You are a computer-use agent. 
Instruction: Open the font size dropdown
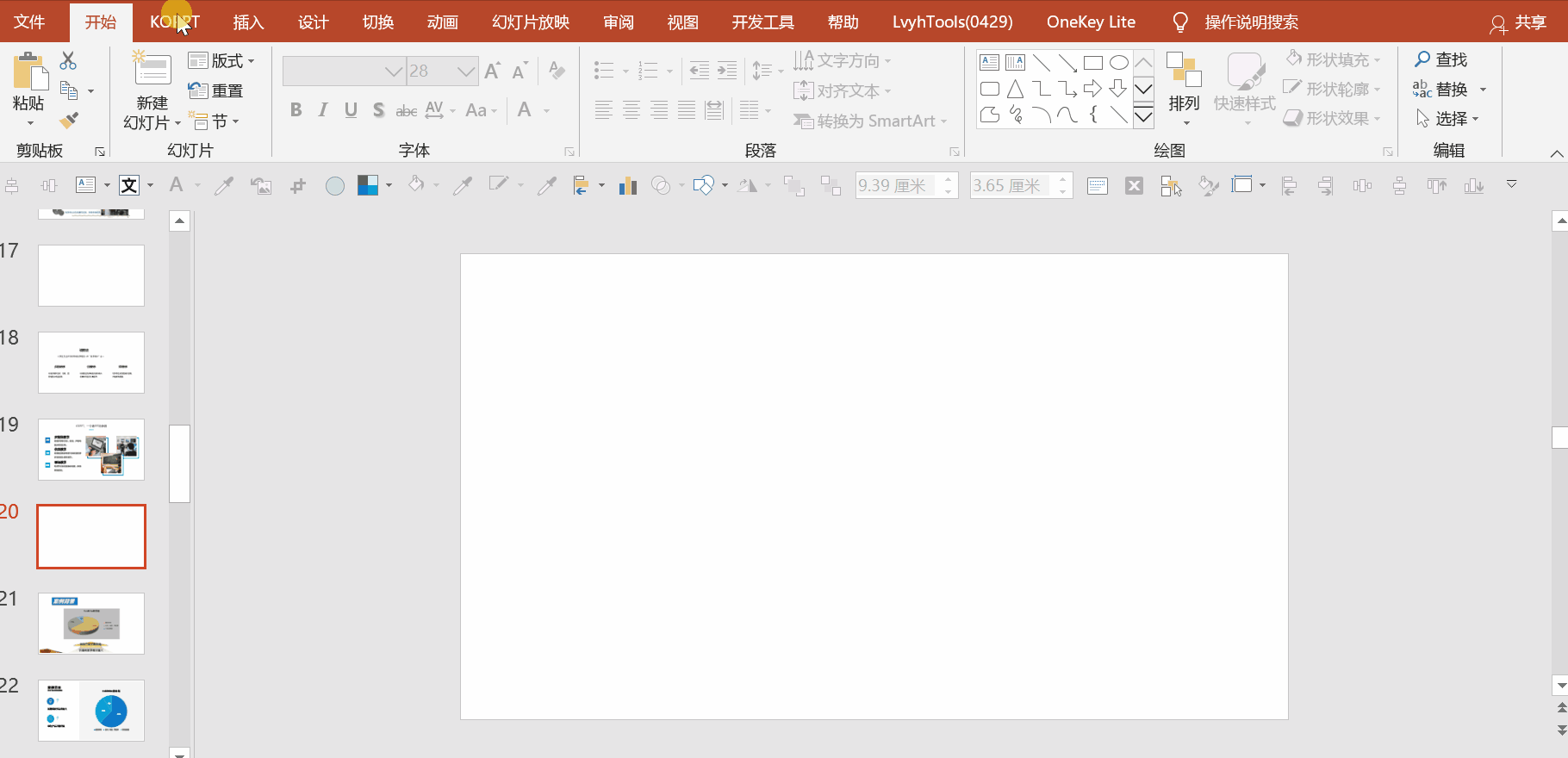pyautogui.click(x=466, y=71)
